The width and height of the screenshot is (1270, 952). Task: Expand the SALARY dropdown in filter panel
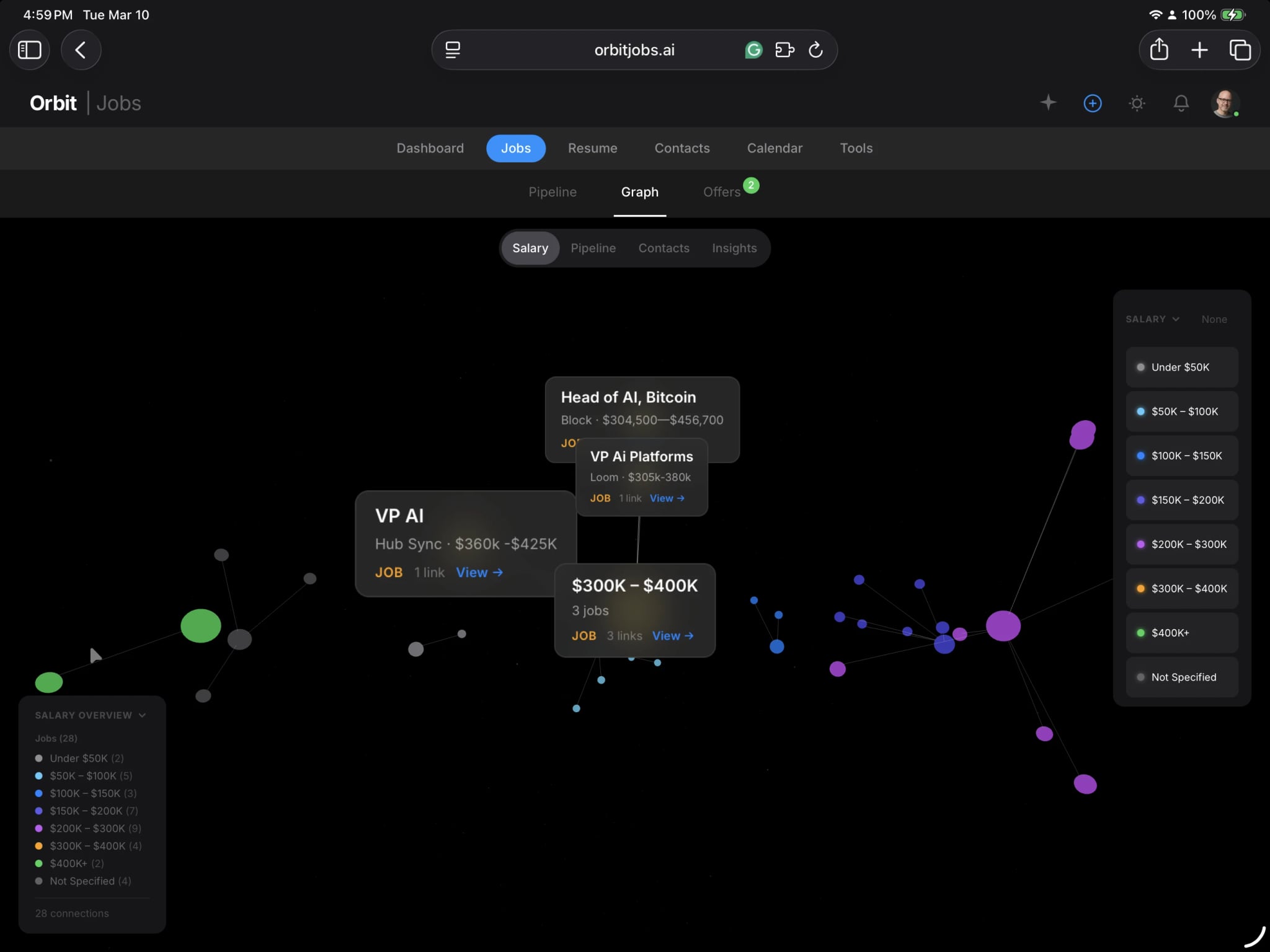pyautogui.click(x=1152, y=319)
